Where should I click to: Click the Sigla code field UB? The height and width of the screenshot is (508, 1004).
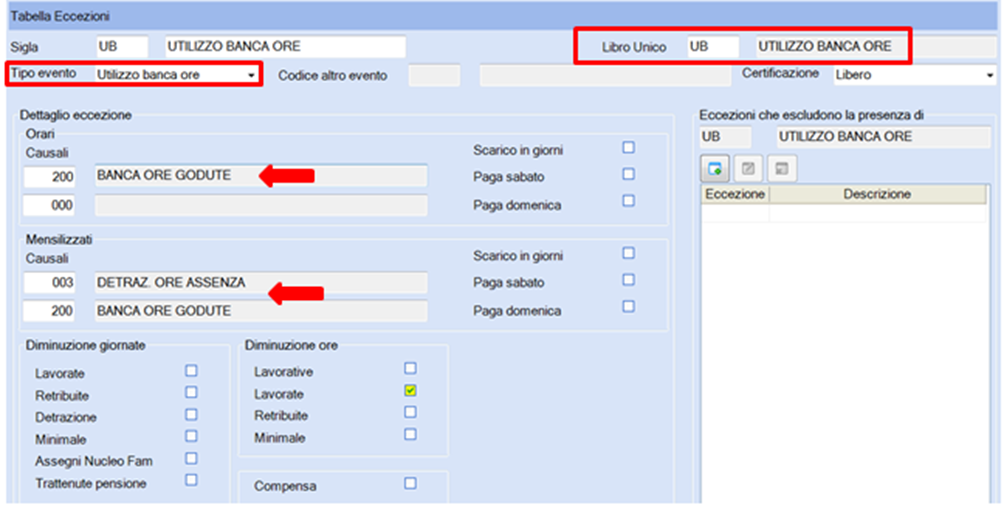[x=122, y=47]
